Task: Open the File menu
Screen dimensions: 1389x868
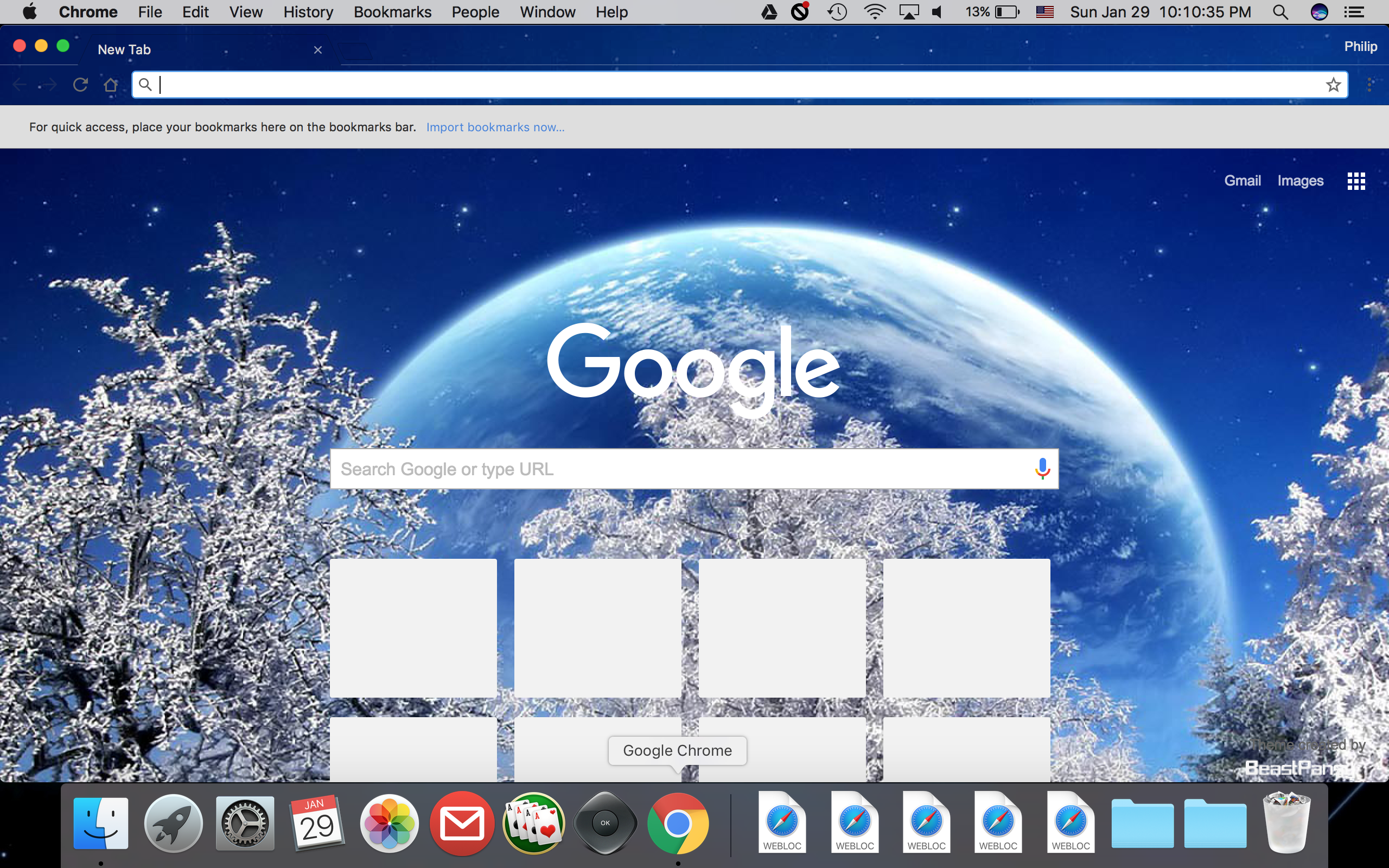Action: click(x=150, y=12)
